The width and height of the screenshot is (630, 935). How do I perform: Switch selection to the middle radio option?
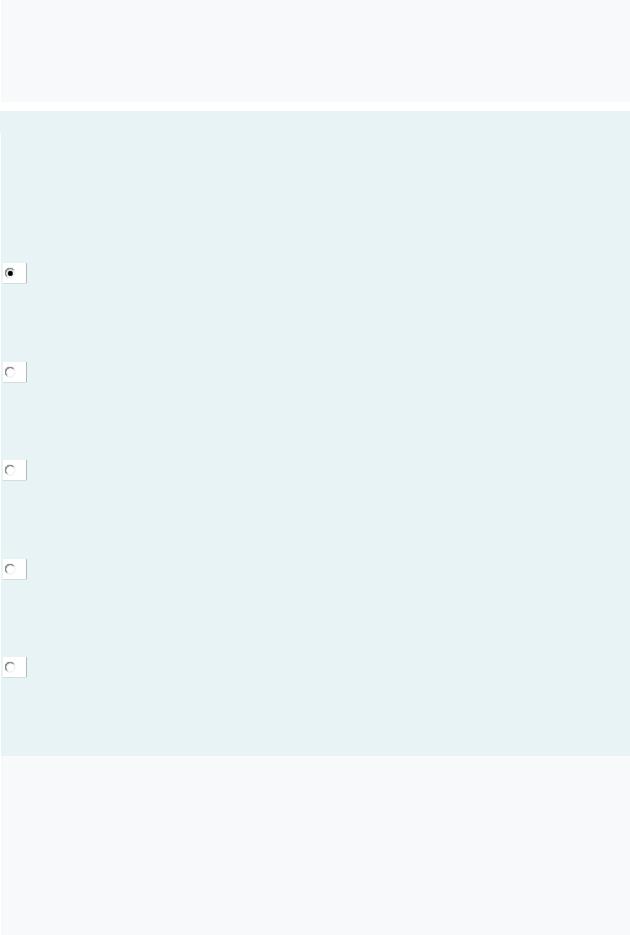(10, 470)
